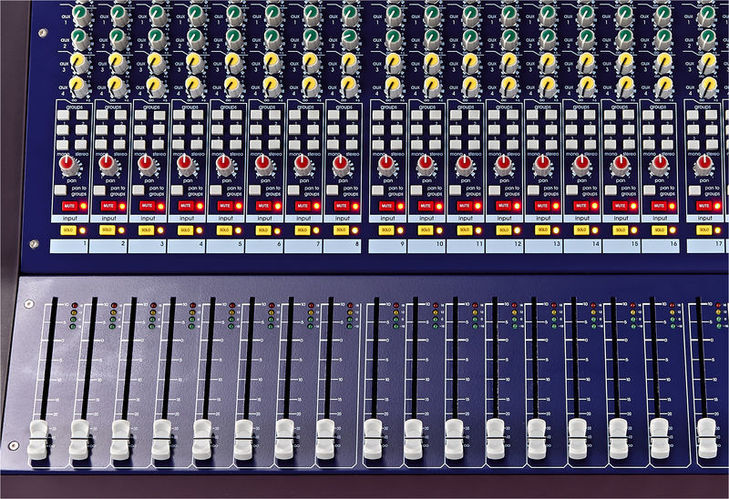This screenshot has height=499, width=729.
Task: Click the channel 17 fader cap
Action: point(707,440)
